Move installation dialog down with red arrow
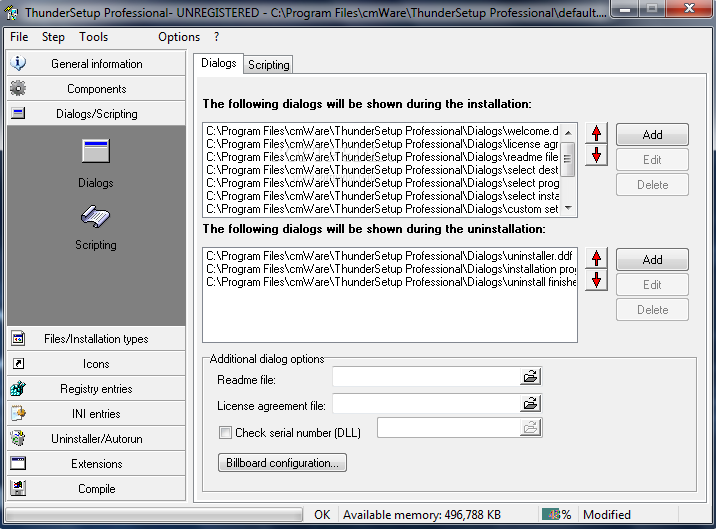The image size is (716, 529). tap(596, 155)
